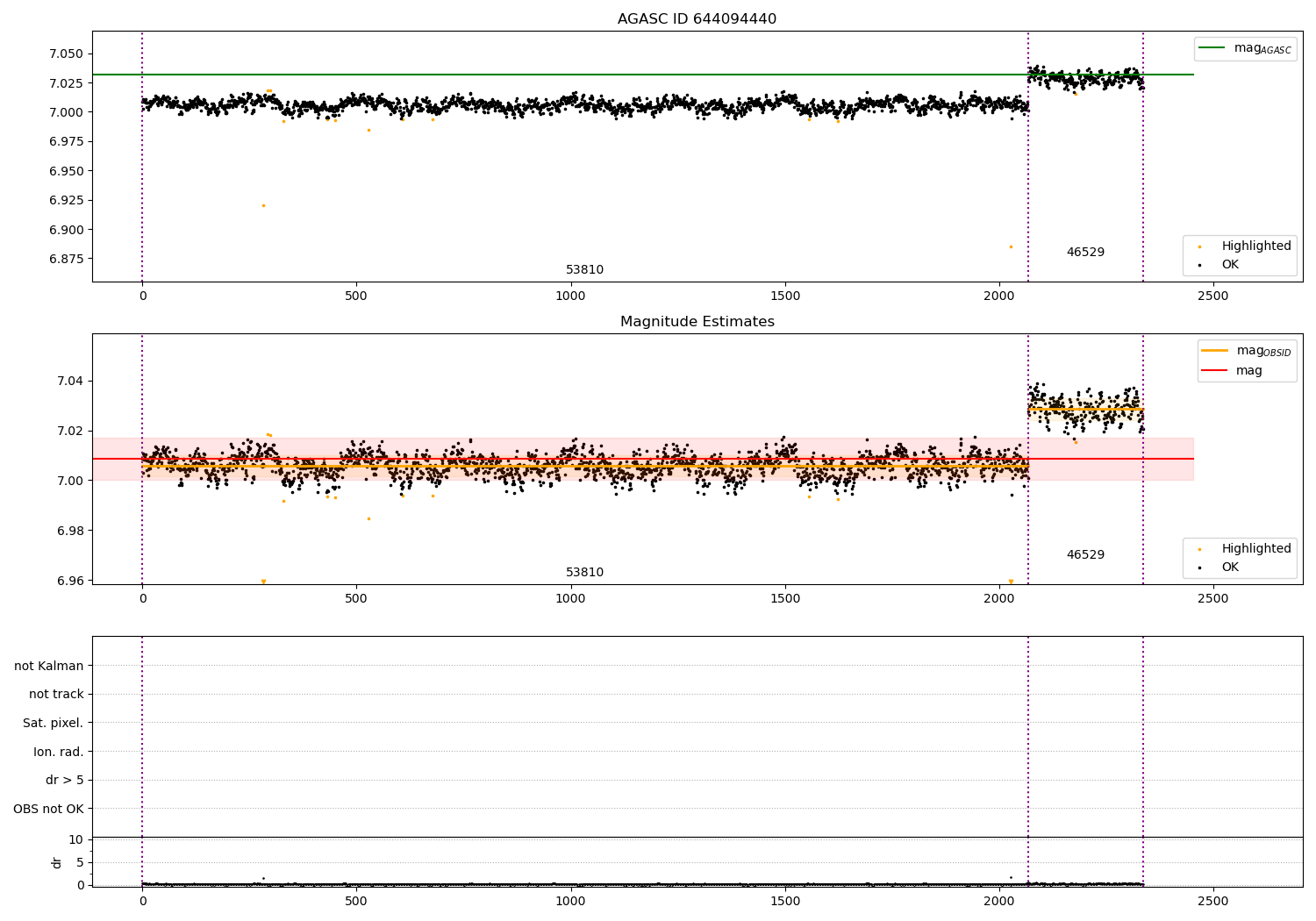
Task: Click the 6.975 y-axis tick label
Action: (x=65, y=142)
